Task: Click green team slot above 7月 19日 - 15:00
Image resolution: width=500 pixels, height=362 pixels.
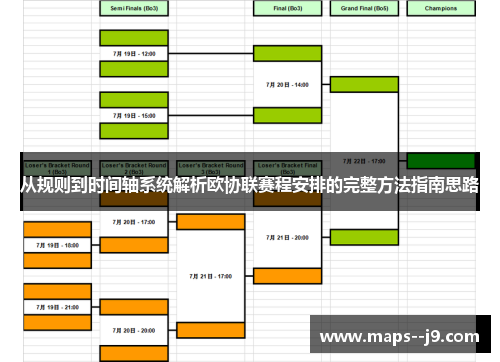Action: [134, 100]
